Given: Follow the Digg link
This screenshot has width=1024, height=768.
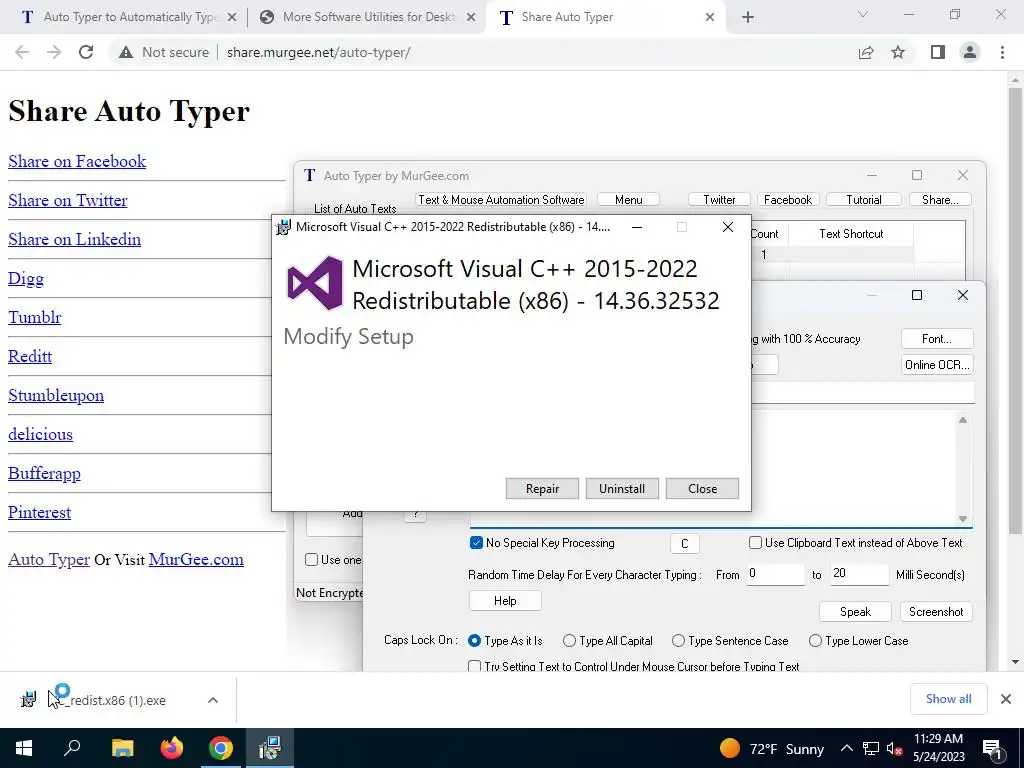Looking at the screenshot, I should (x=26, y=279).
